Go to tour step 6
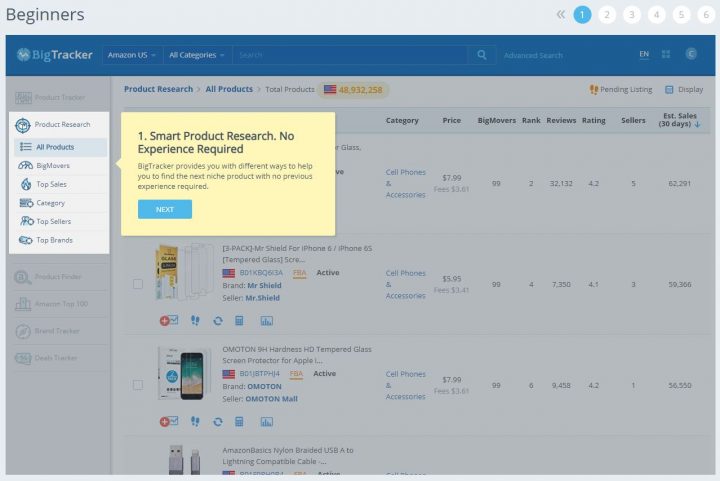Screen dimensions: 720x481 [706, 15]
